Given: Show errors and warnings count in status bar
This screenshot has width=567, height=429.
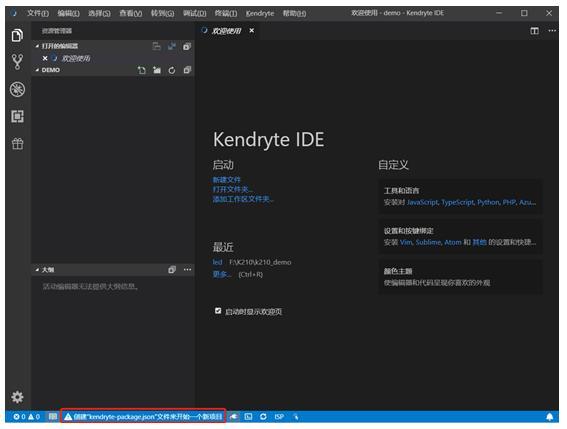Looking at the screenshot, I should (27, 417).
